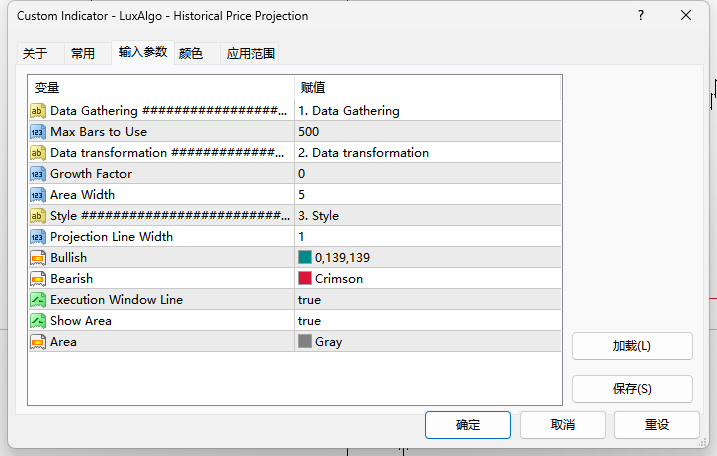The width and height of the screenshot is (717, 456).
Task: Select the 'Bearish' variable name
Action: coord(71,279)
